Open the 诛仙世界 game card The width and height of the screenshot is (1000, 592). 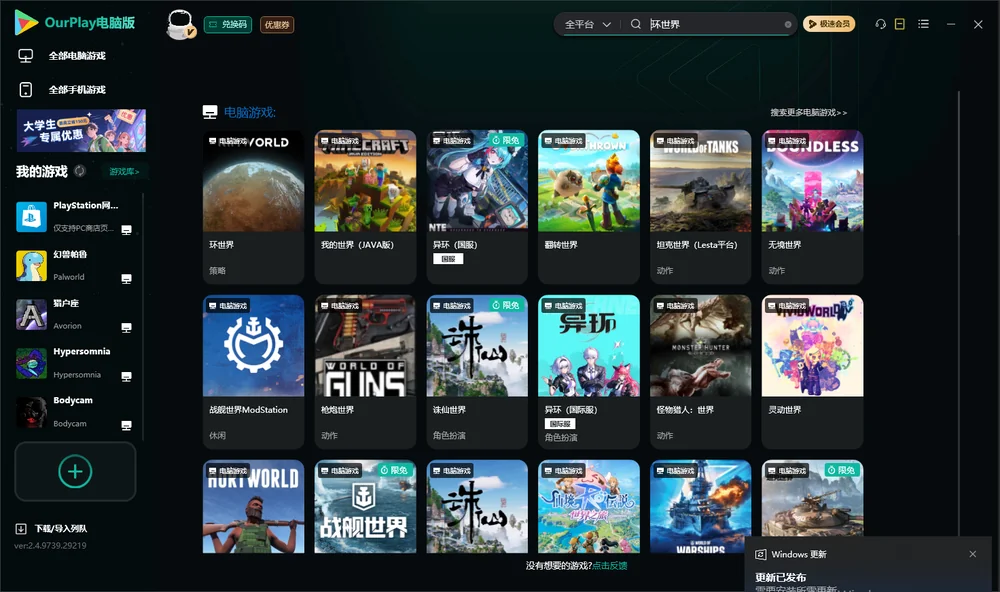[x=477, y=372]
